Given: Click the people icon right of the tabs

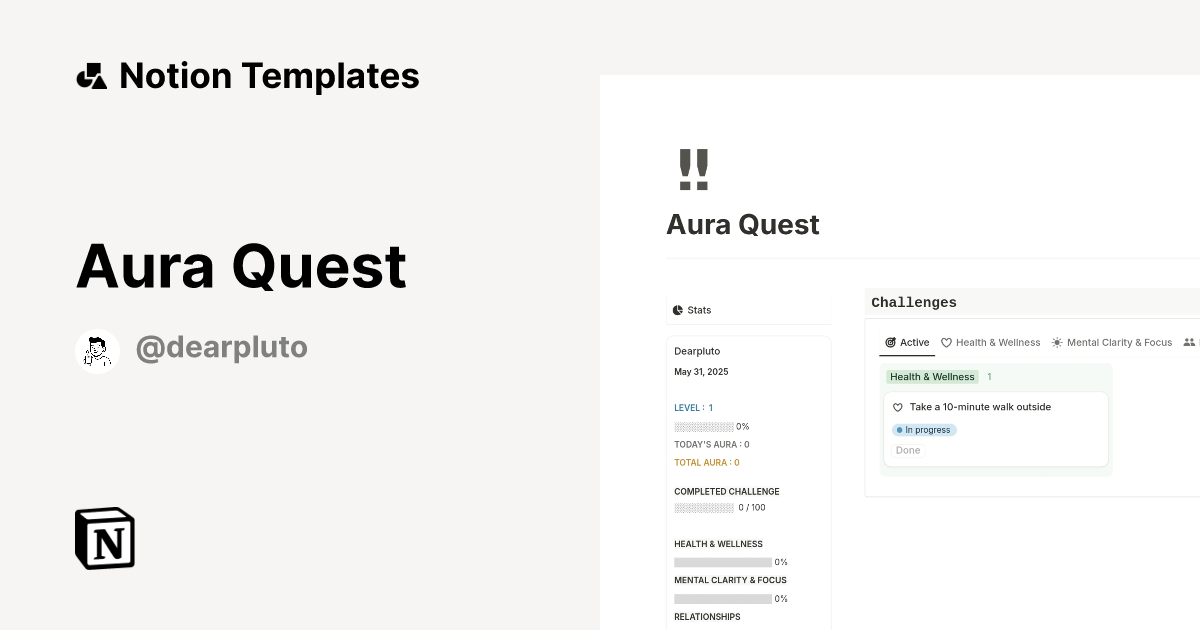Looking at the screenshot, I should tap(1188, 342).
